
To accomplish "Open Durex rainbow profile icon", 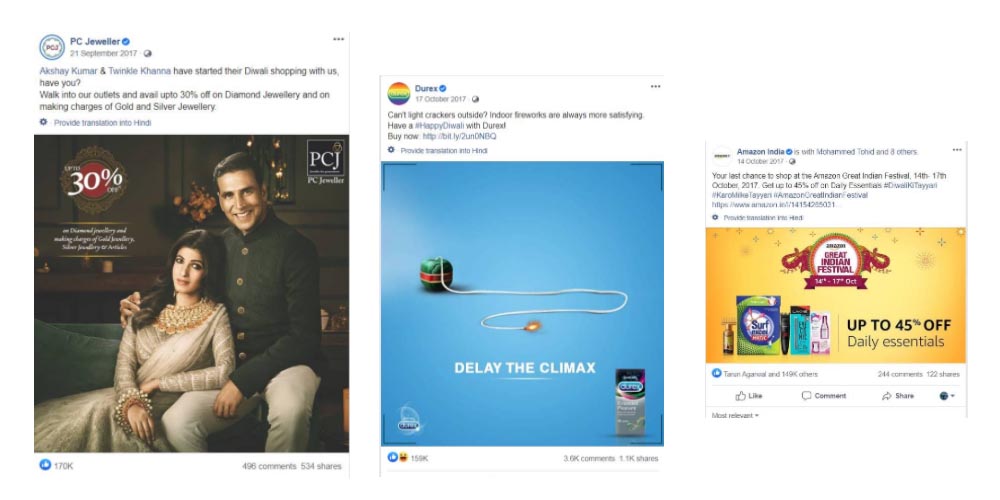I will (399, 94).
